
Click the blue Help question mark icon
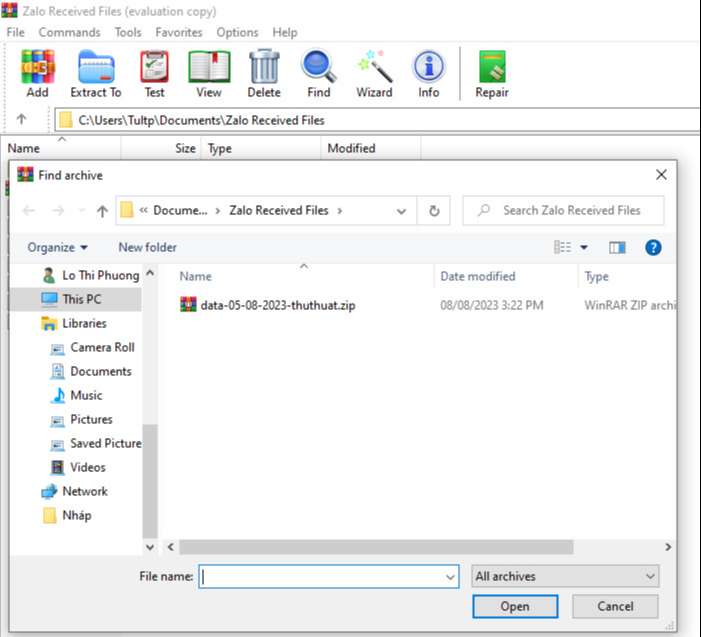coord(653,247)
